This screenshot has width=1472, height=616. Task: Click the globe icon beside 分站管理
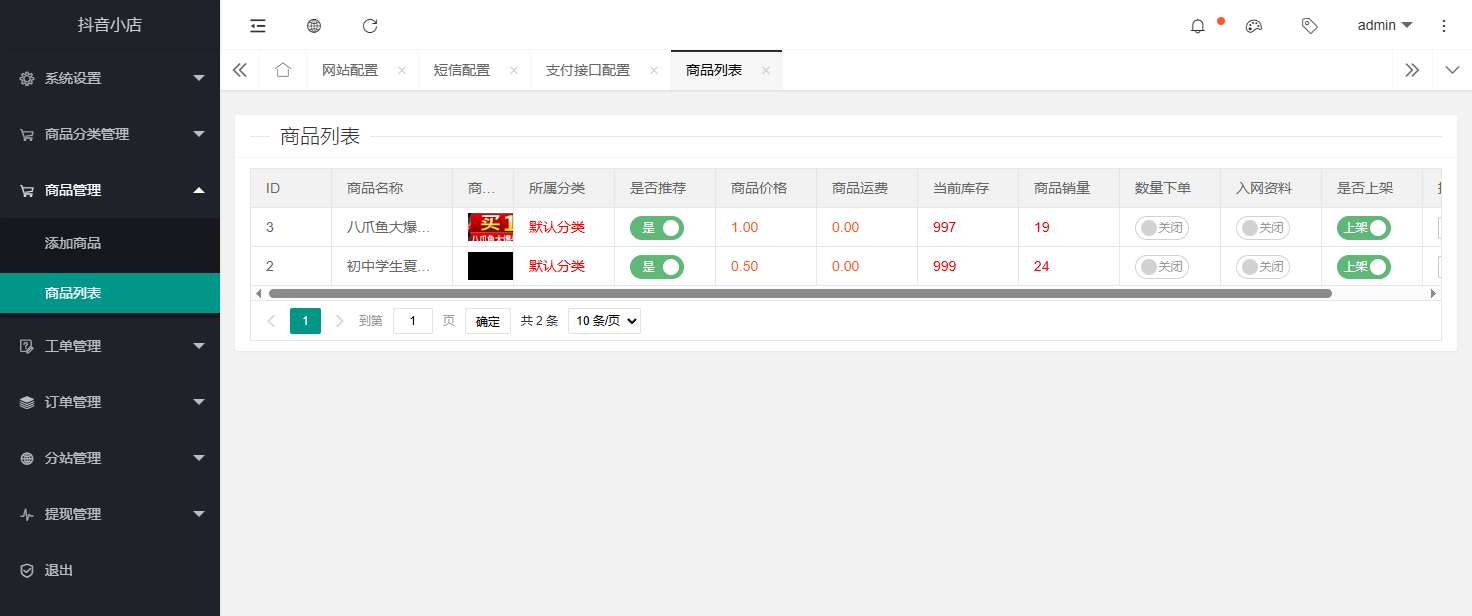pyautogui.click(x=27, y=458)
